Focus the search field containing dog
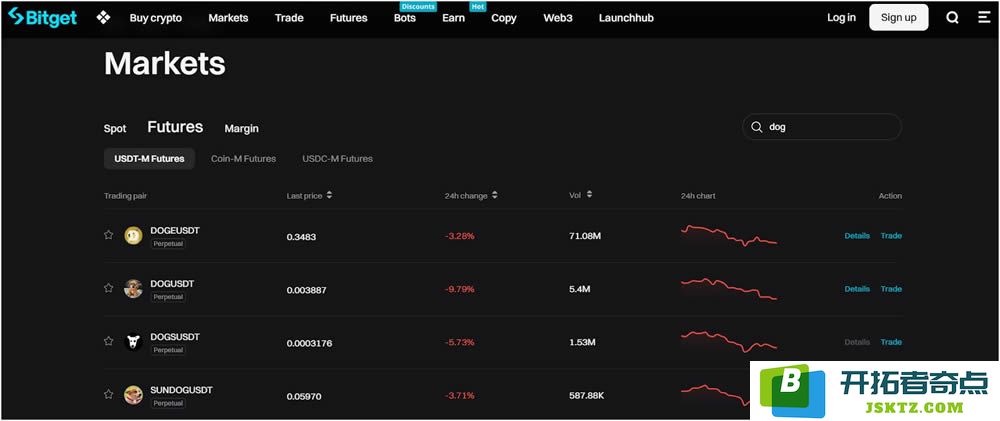This screenshot has width=1000, height=421. pyautogui.click(x=822, y=127)
